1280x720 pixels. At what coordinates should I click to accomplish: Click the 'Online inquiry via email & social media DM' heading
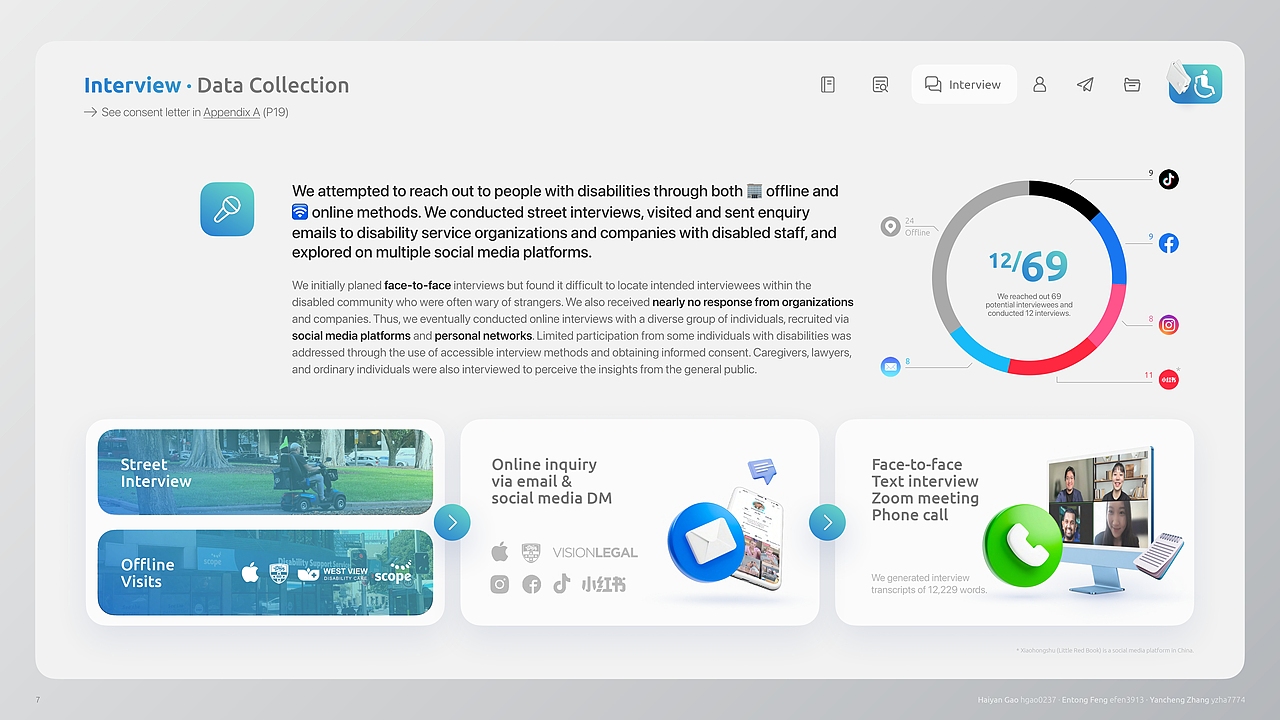click(552, 481)
